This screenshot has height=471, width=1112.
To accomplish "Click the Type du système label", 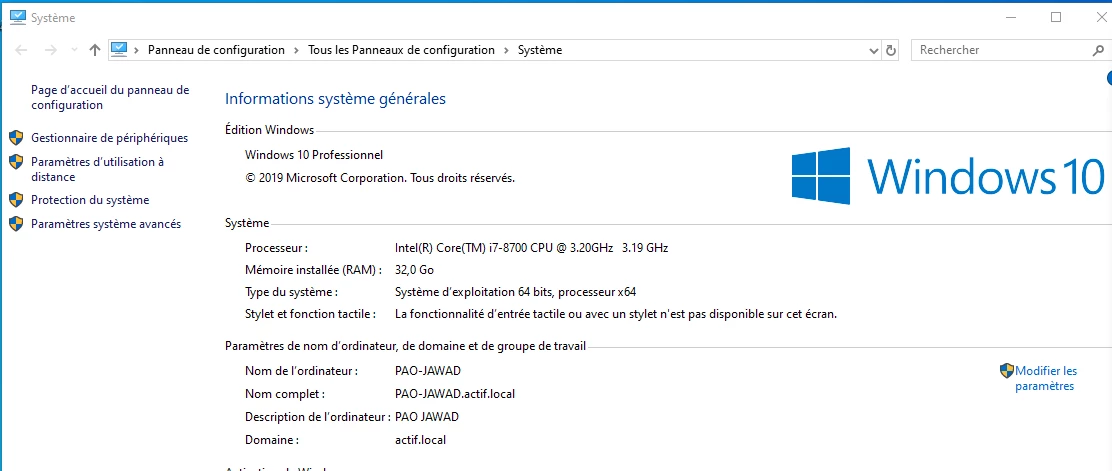I will (x=291, y=292).
